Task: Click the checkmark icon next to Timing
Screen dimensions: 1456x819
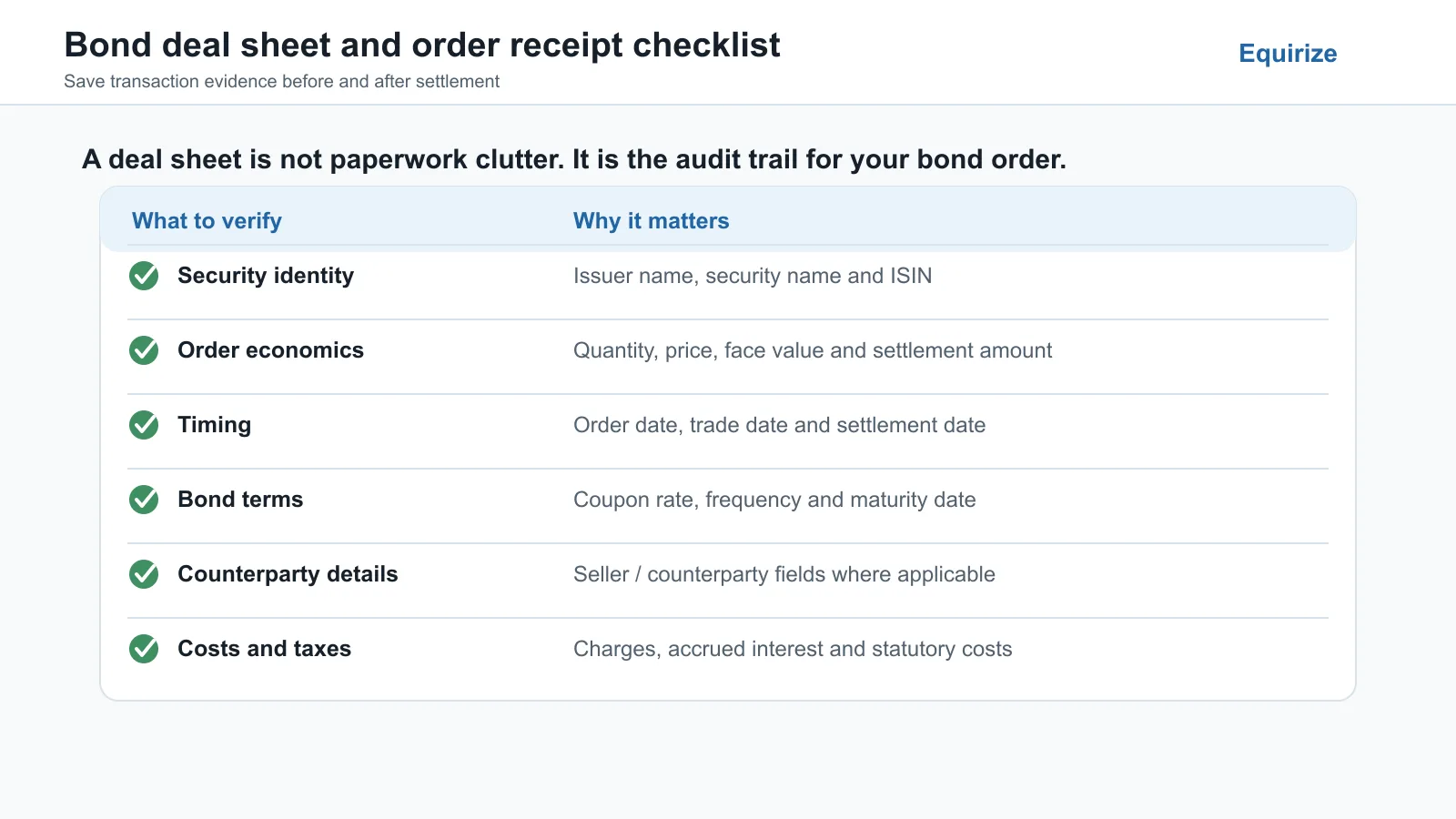Action: click(x=144, y=425)
